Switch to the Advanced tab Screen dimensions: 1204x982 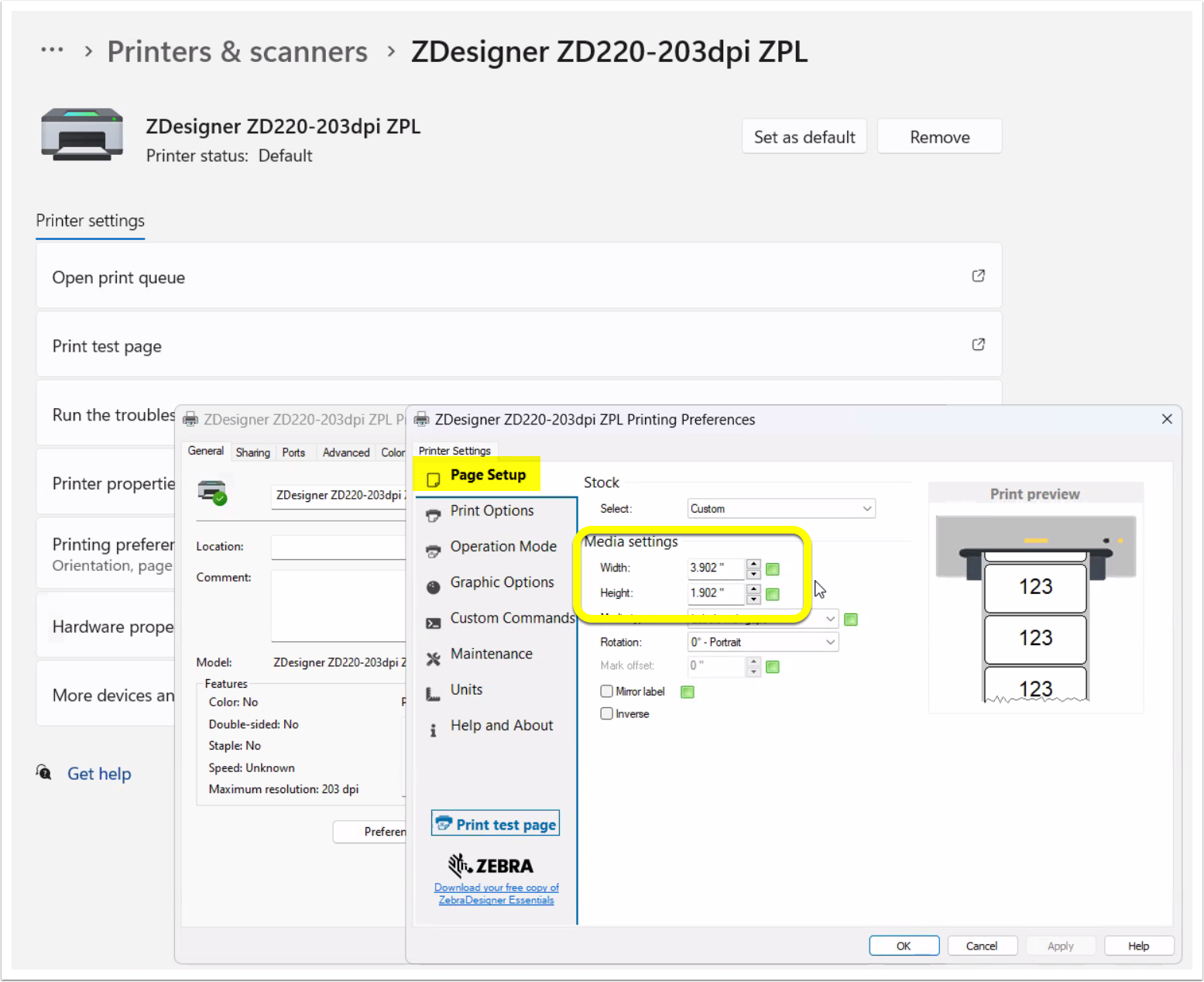tap(345, 452)
